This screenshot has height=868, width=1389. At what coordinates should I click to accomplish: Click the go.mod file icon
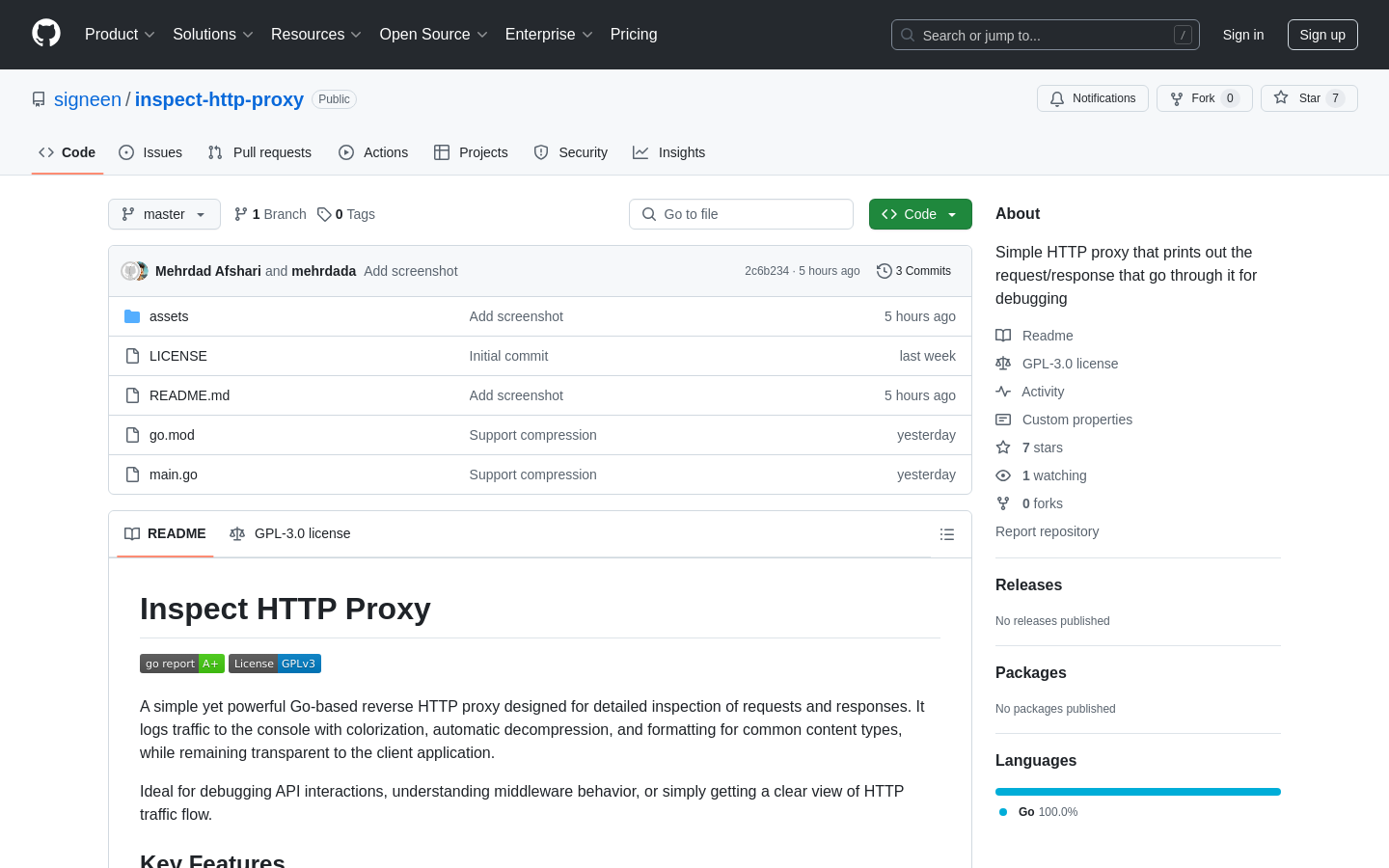click(x=132, y=435)
